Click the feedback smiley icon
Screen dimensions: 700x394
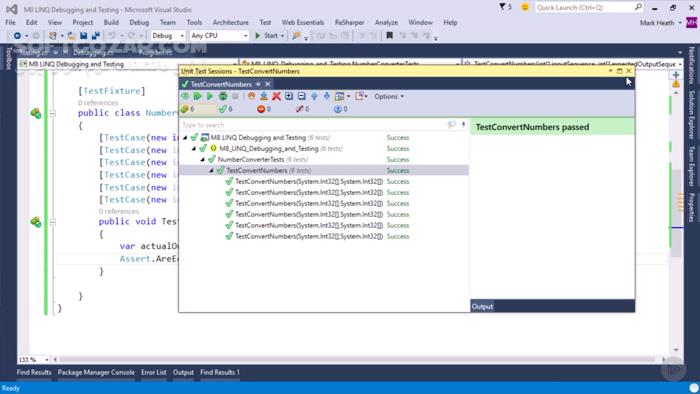click(525, 7)
